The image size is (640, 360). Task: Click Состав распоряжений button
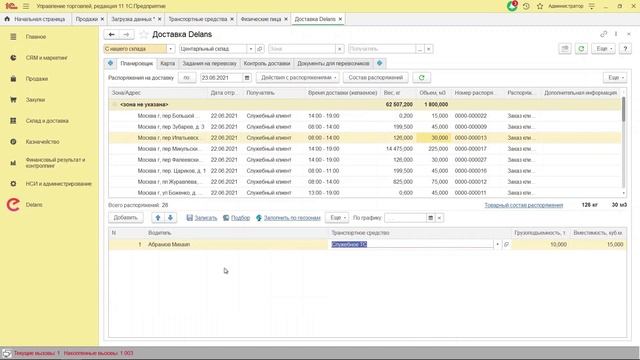(x=376, y=78)
